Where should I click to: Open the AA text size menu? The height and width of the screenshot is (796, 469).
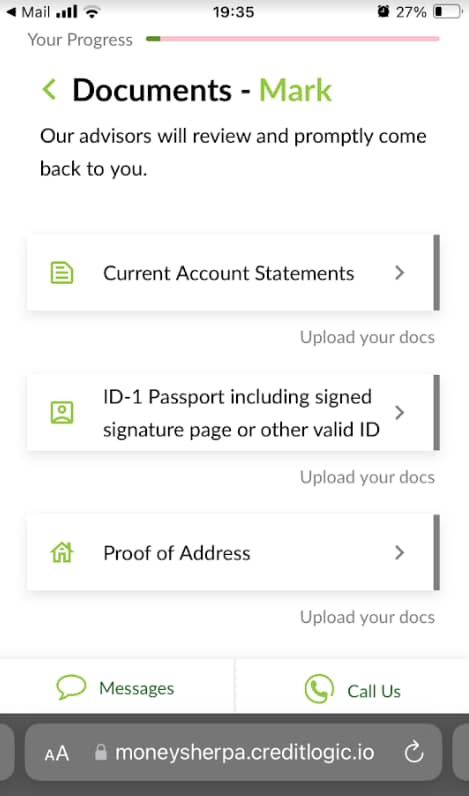click(x=56, y=753)
